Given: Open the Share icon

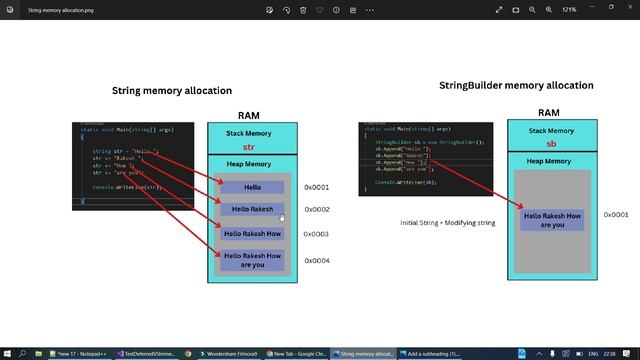Looking at the screenshot, I should point(353,10).
